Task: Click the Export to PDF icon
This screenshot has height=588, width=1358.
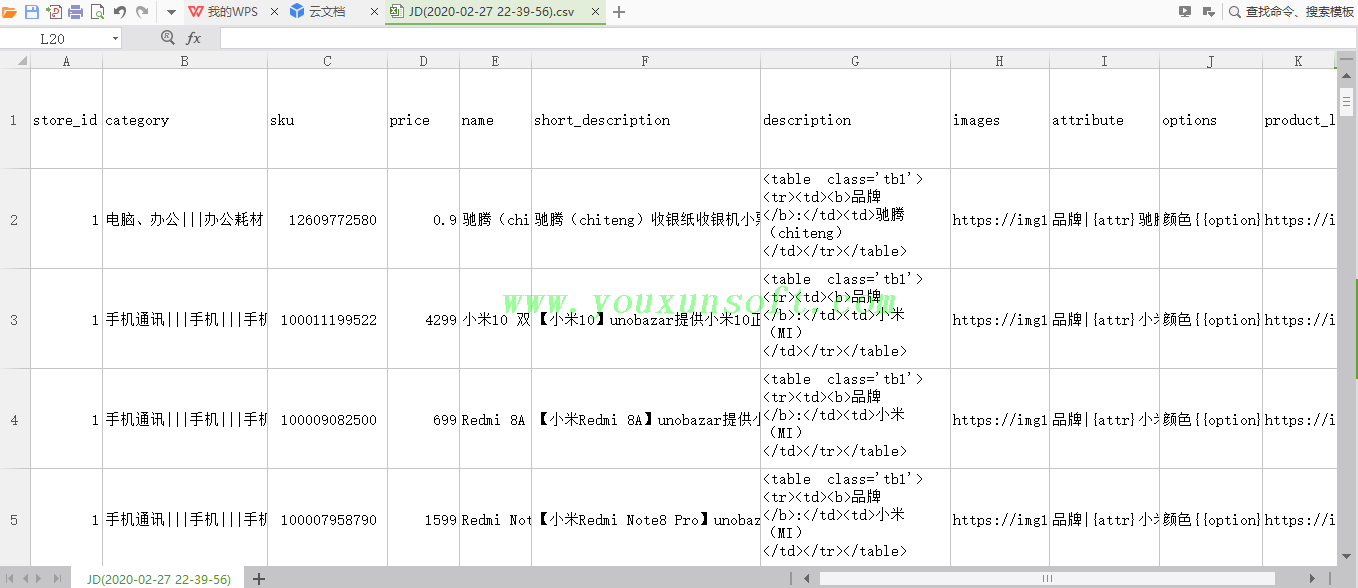Action: (x=53, y=12)
